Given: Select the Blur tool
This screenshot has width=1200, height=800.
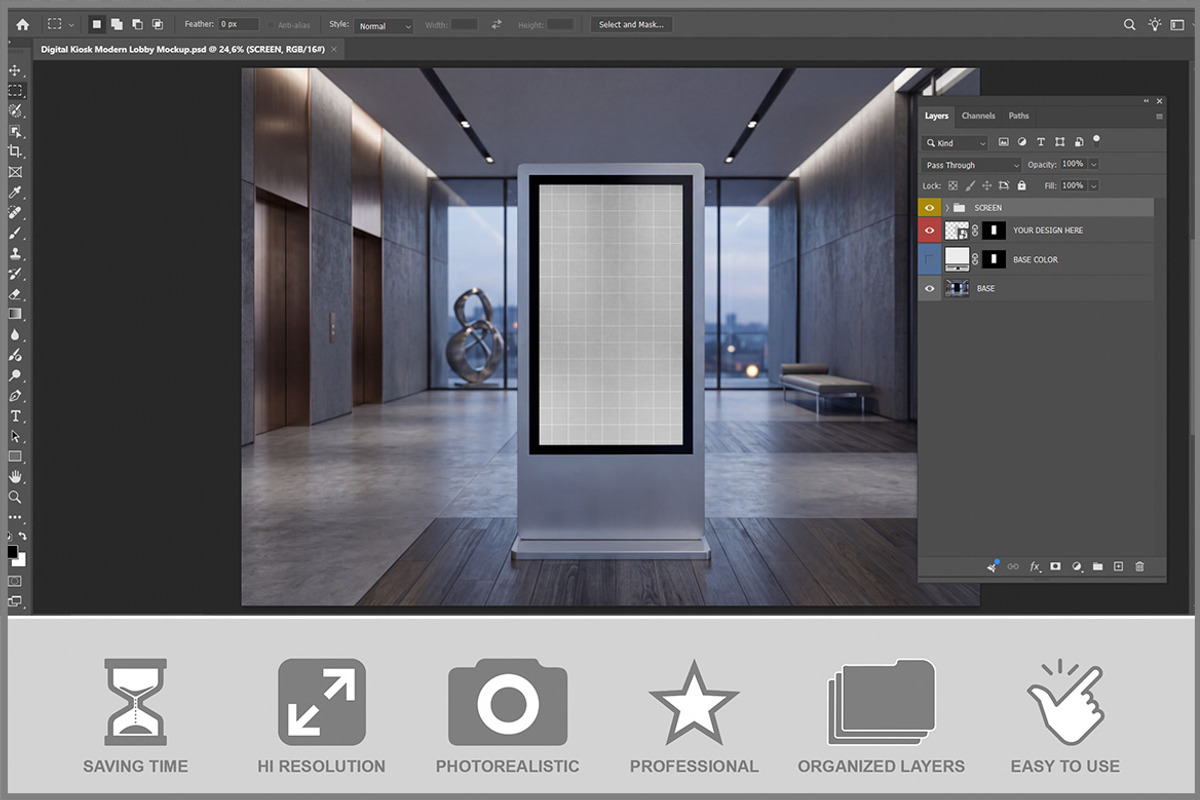Looking at the screenshot, I should (15, 334).
